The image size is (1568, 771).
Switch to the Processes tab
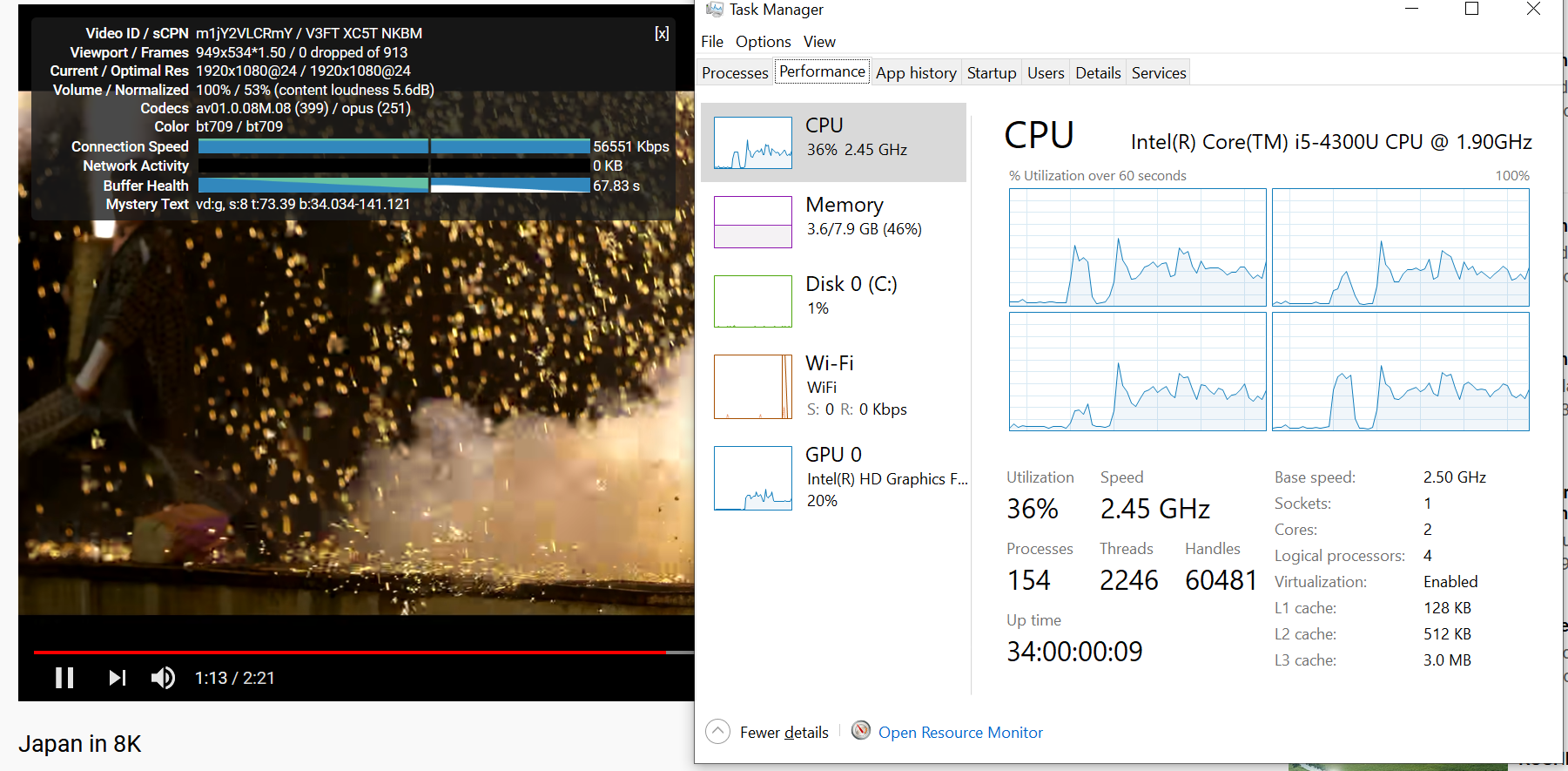[735, 73]
